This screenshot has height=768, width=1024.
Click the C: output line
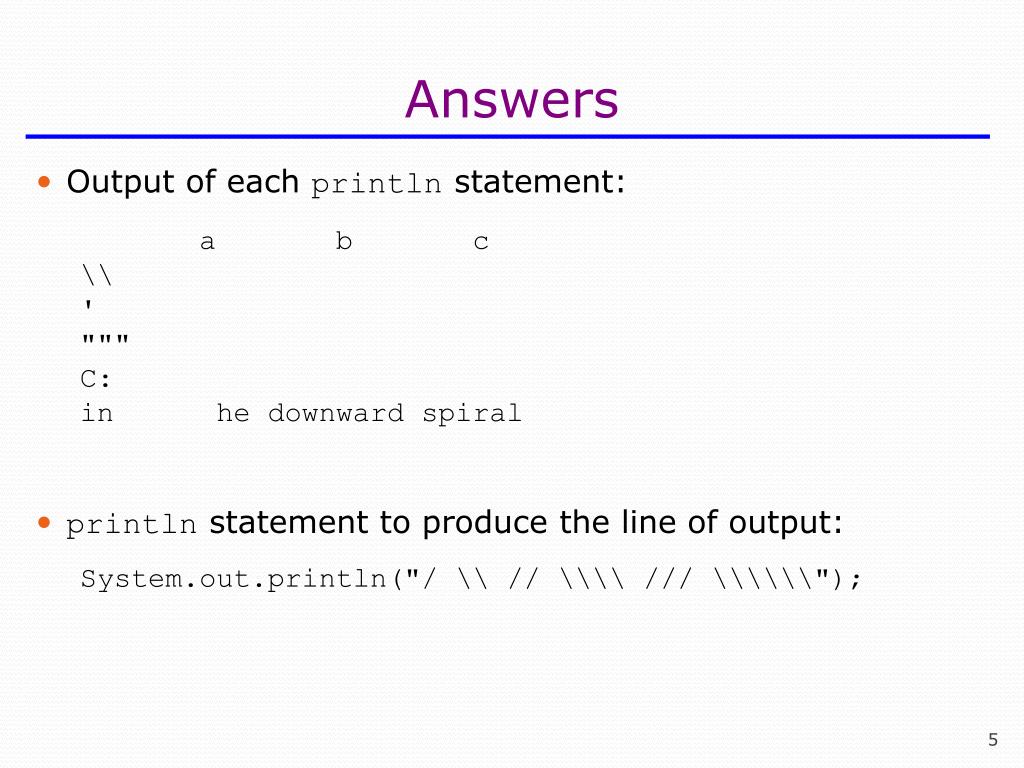[96, 379]
